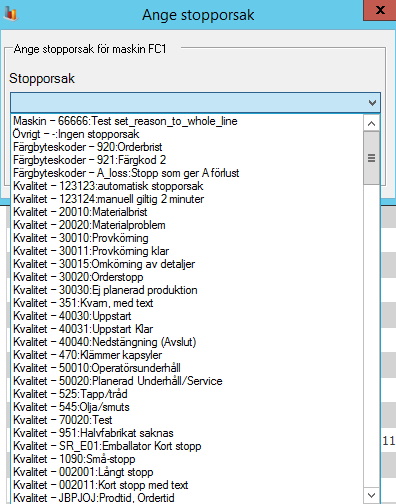Choose Färgbyteskoder – 921:Färgkod 2
Viewport: 396px width, 504px height.
187,160
